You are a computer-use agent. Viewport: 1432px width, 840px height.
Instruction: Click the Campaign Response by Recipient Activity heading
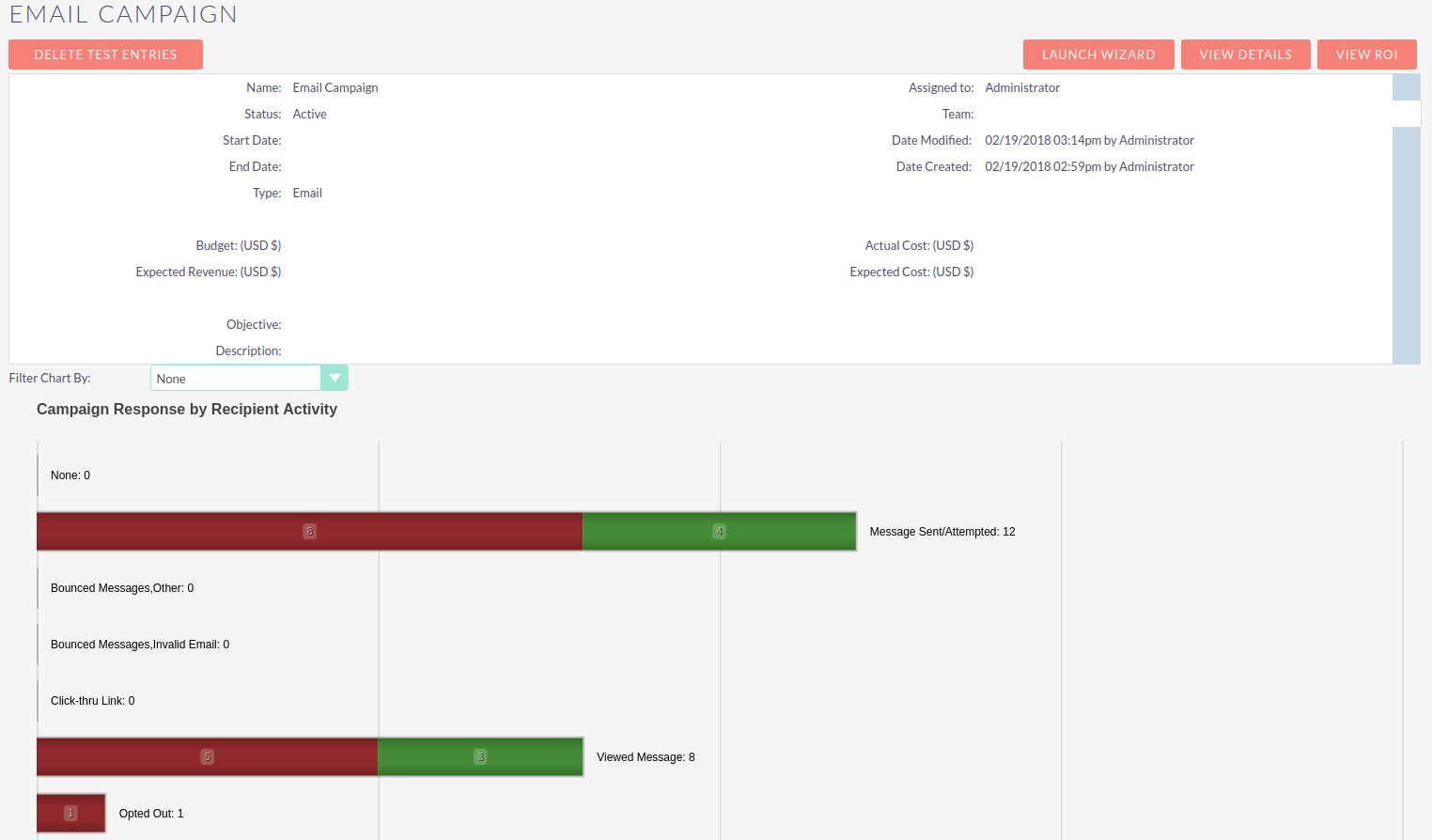click(x=186, y=409)
